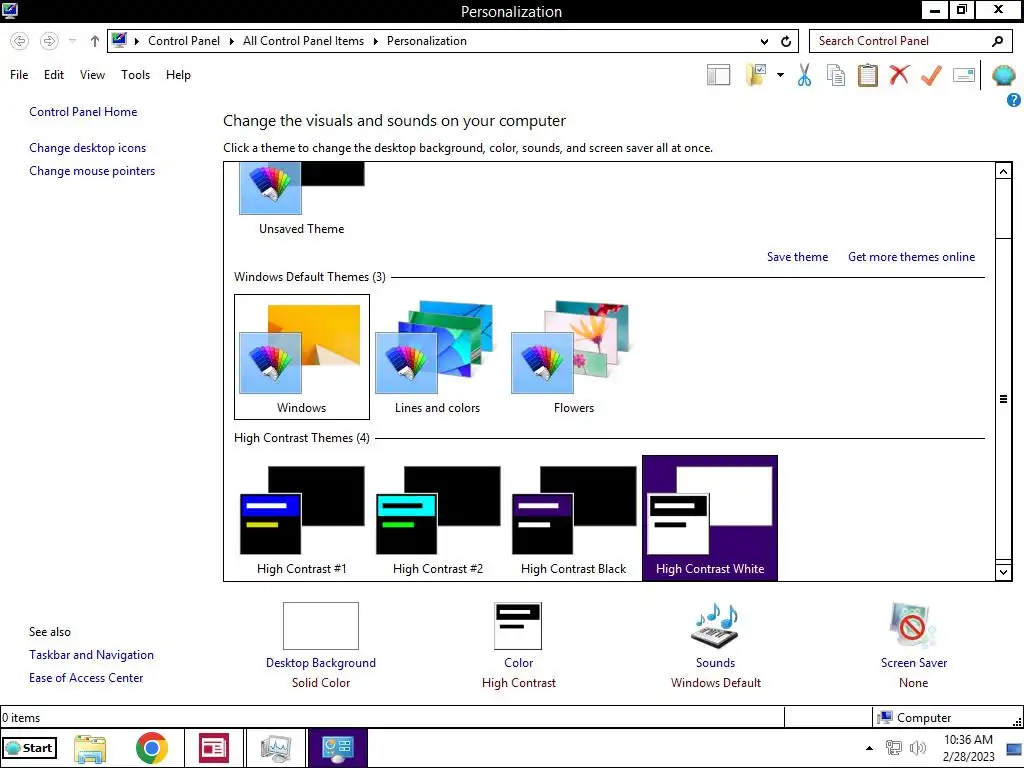Select High Contrast White theme

coord(710,518)
